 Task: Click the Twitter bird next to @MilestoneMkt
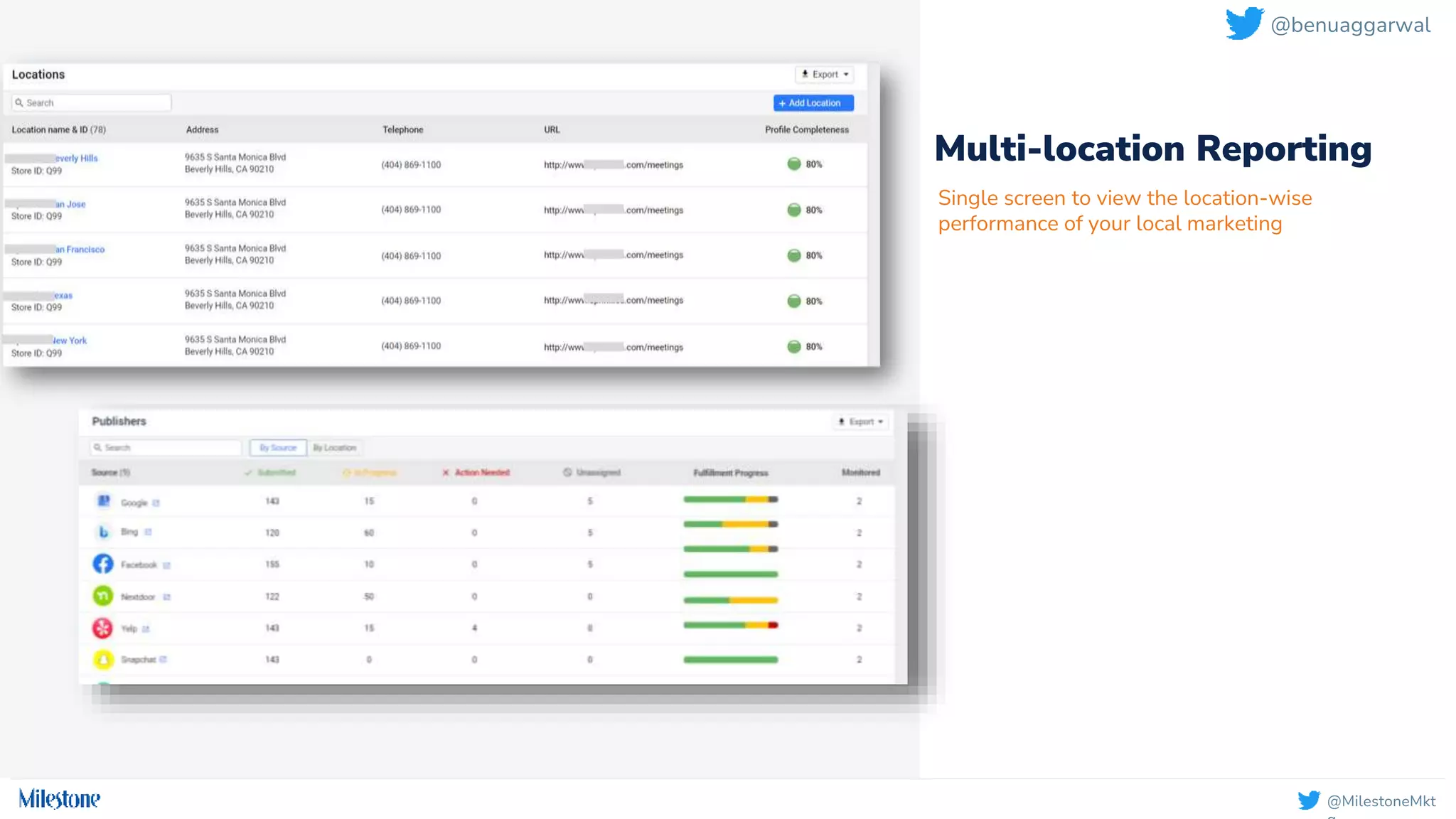1309,800
